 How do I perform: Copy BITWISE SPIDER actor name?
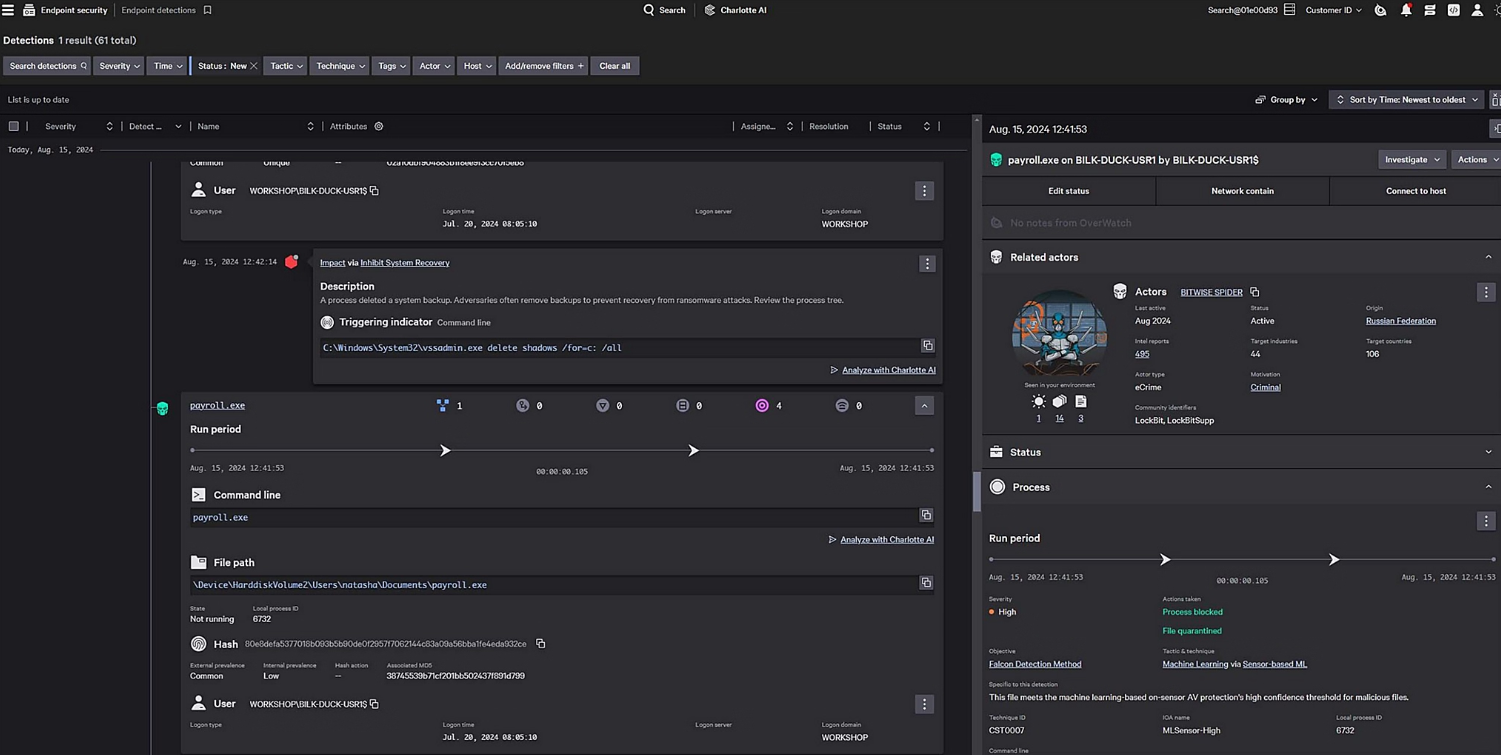click(1255, 292)
